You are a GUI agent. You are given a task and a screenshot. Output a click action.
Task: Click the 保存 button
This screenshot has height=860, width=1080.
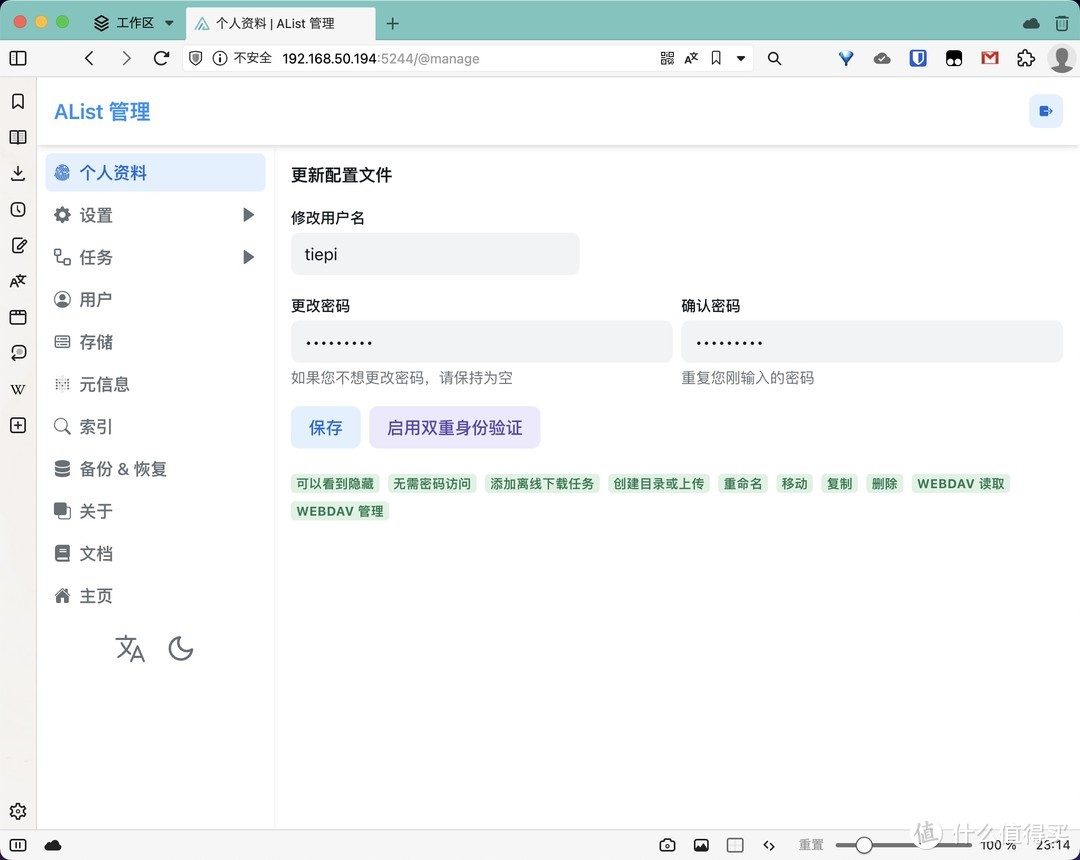(325, 427)
